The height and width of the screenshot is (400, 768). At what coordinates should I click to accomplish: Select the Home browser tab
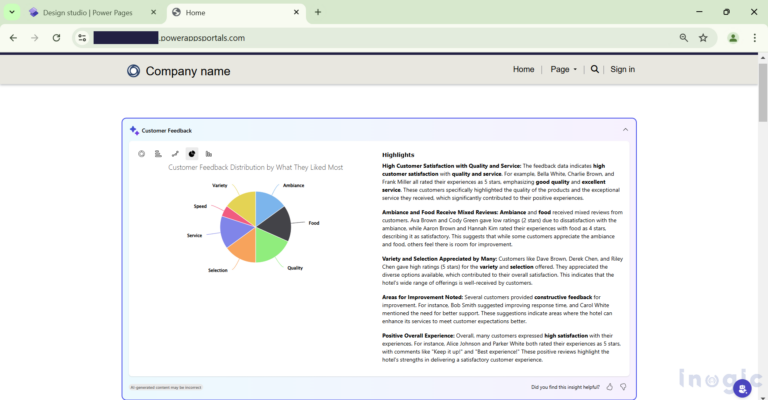tap(236, 13)
